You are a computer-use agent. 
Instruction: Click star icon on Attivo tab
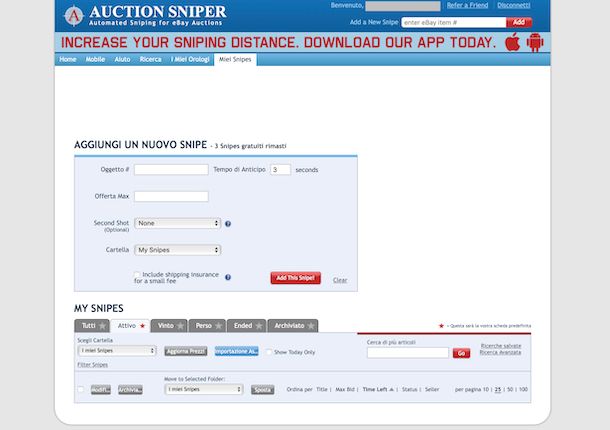pyautogui.click(x=142, y=326)
